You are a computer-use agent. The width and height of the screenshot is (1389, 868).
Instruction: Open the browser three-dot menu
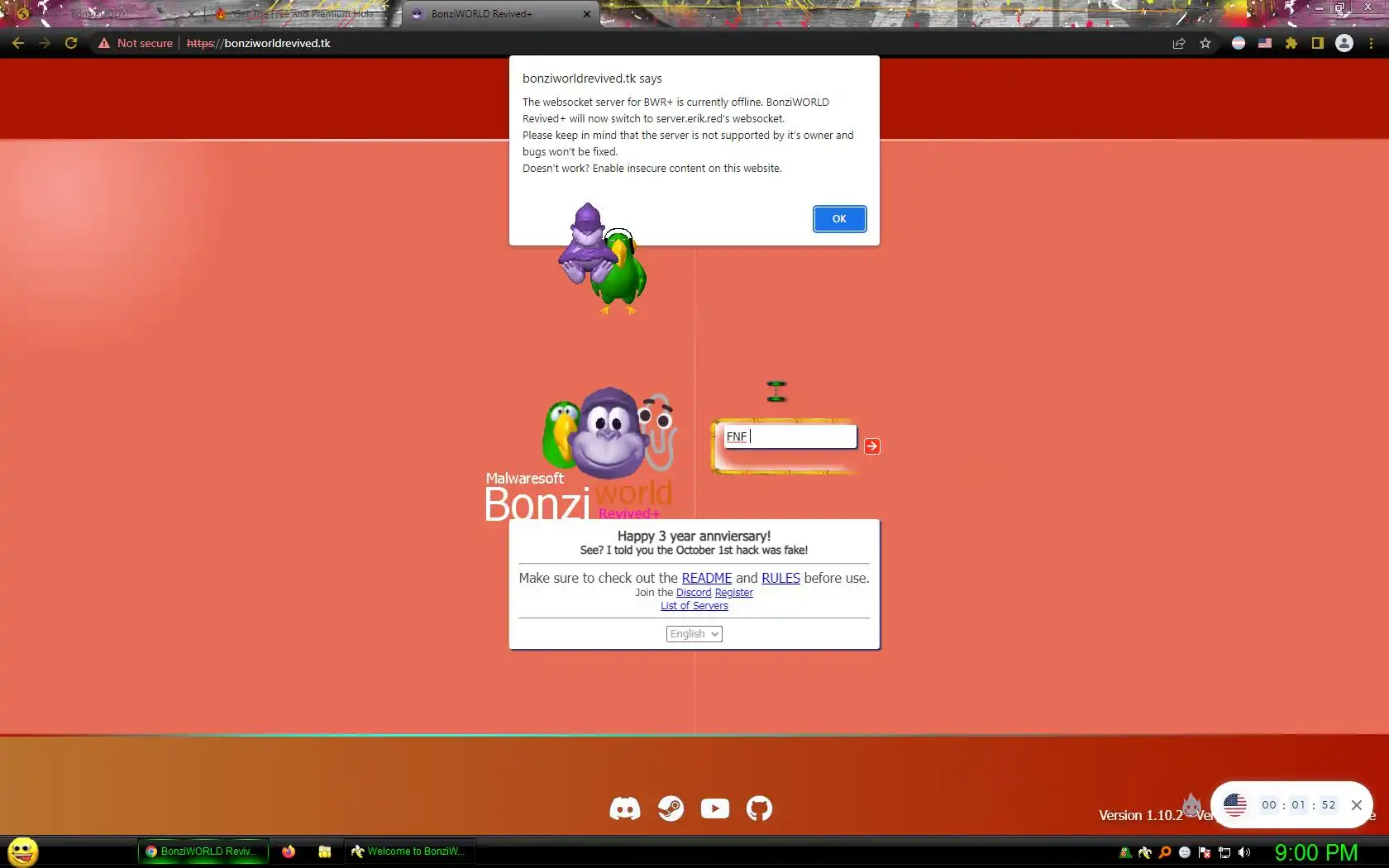click(x=1371, y=43)
